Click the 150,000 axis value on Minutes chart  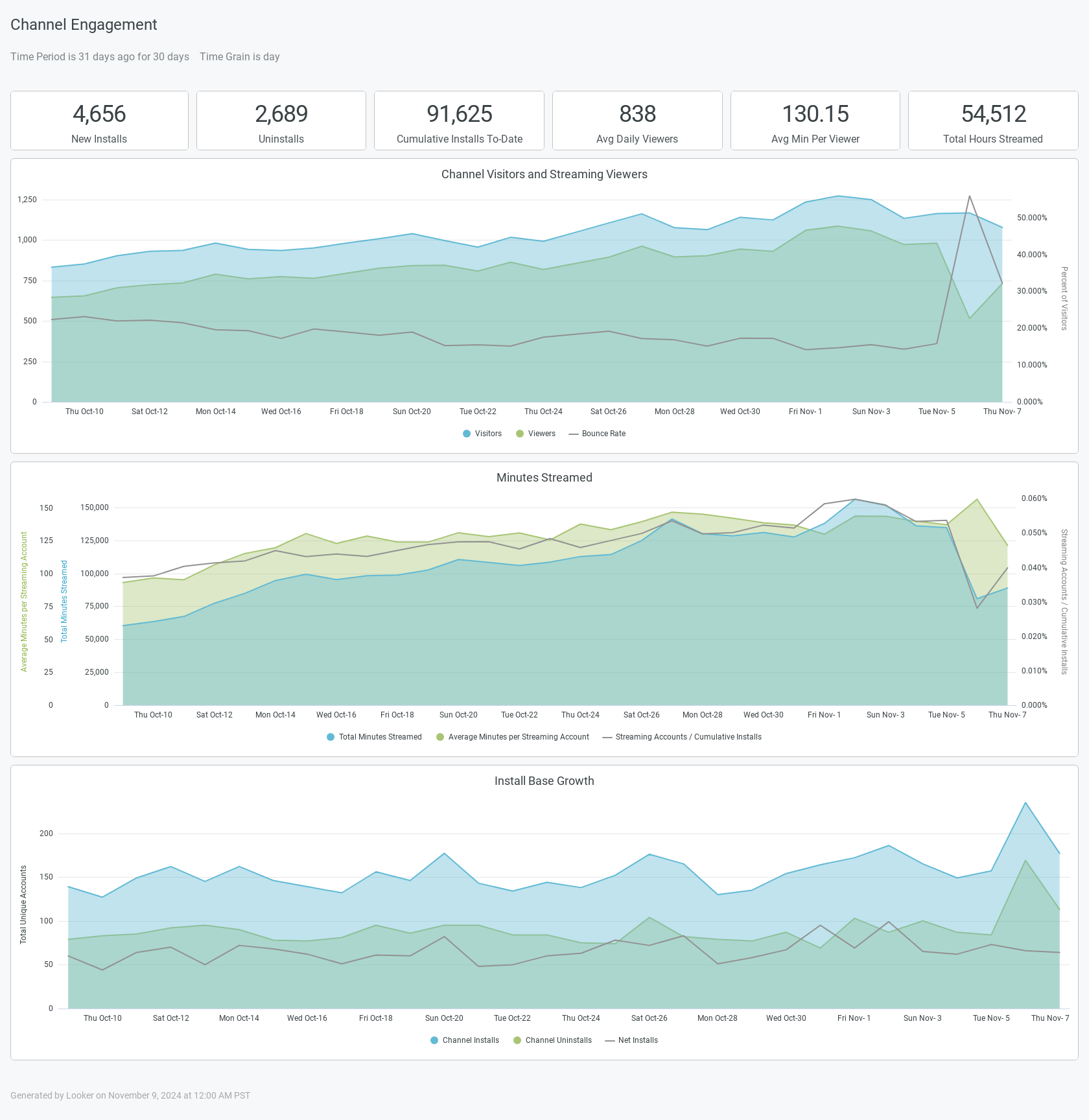point(95,507)
